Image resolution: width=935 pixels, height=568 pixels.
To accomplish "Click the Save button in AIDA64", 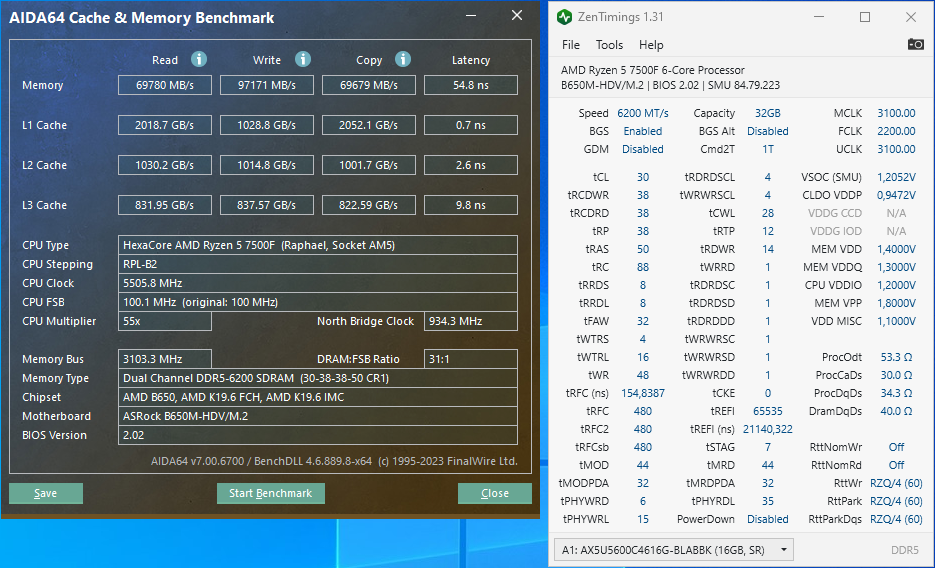I will [x=46, y=493].
